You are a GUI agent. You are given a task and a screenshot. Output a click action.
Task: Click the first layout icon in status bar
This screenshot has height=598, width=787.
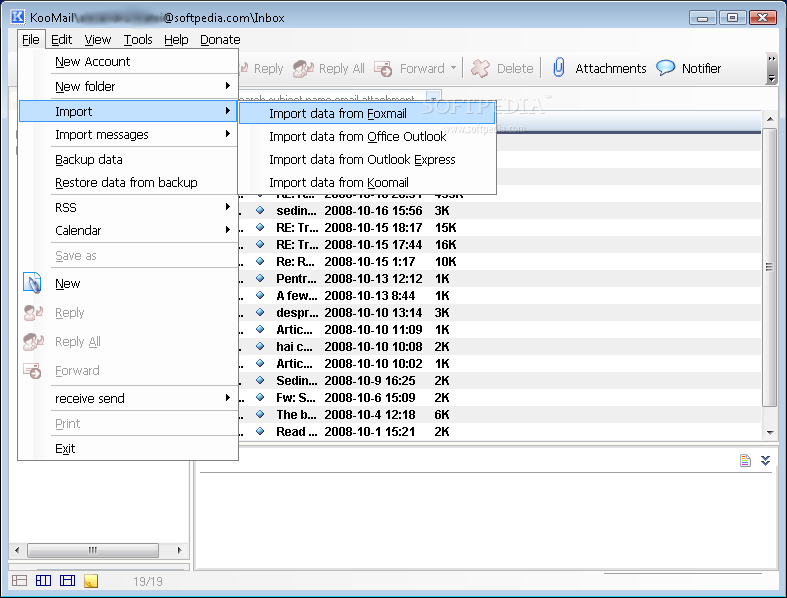coord(20,580)
